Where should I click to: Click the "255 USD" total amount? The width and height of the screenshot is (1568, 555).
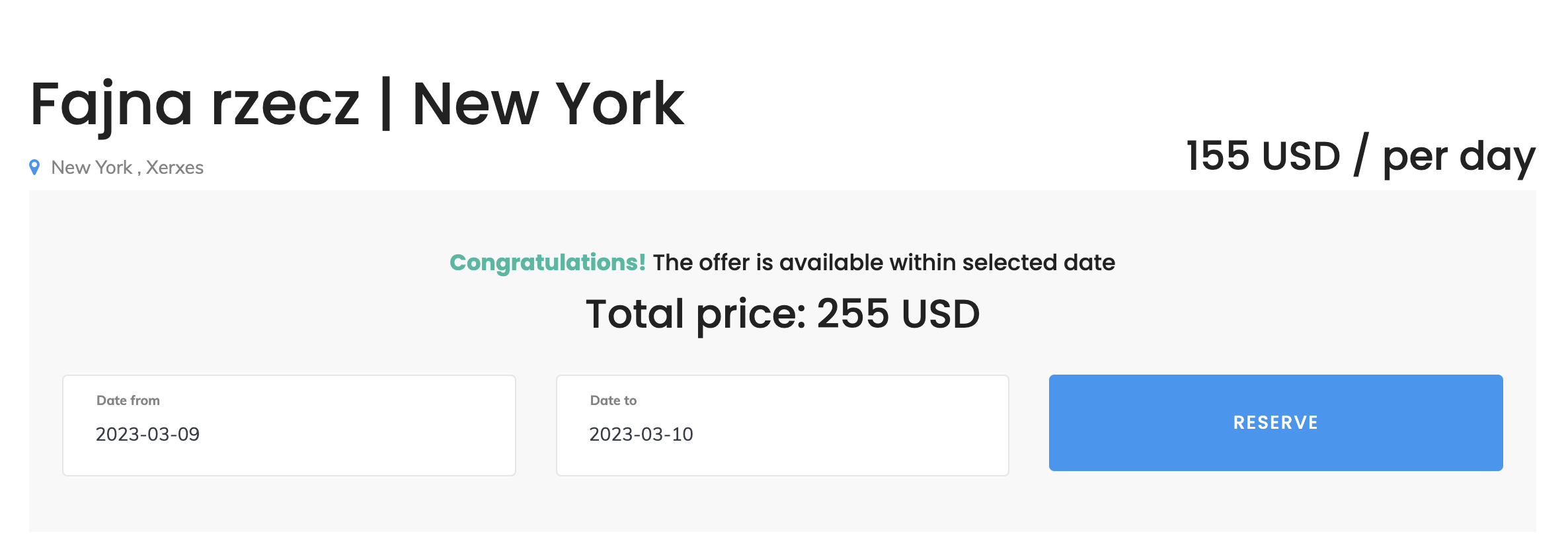898,313
